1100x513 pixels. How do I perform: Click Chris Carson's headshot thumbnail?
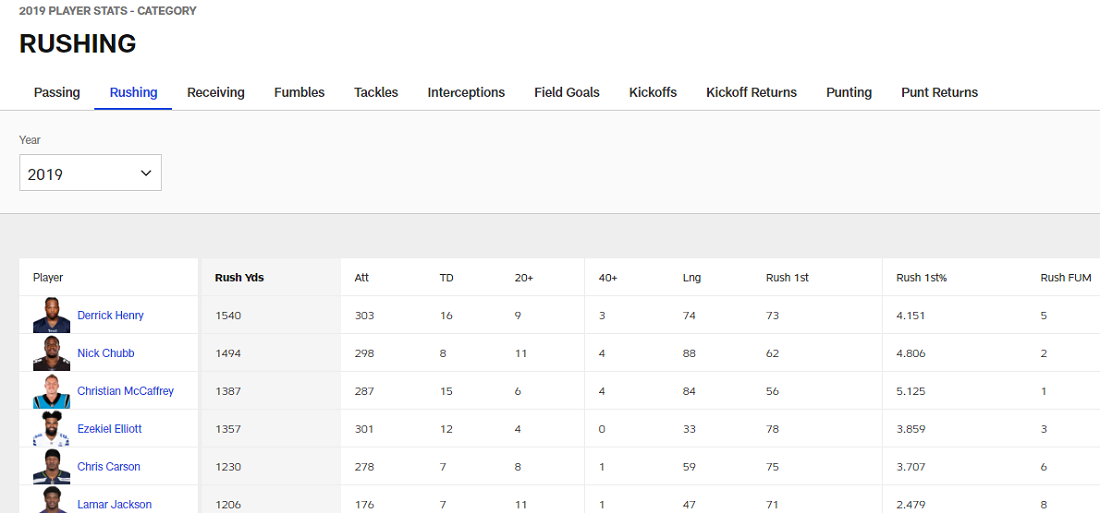click(51, 467)
